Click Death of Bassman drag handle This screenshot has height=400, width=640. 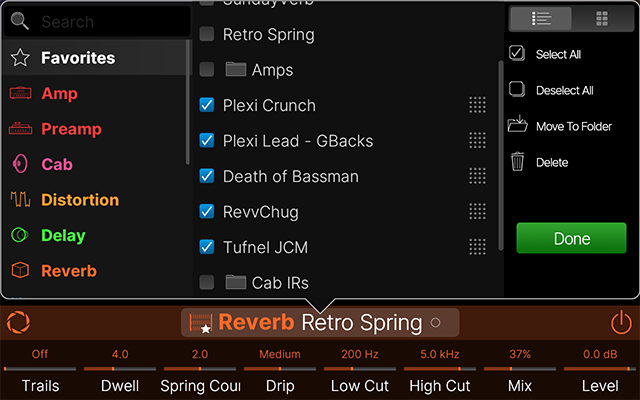click(477, 176)
